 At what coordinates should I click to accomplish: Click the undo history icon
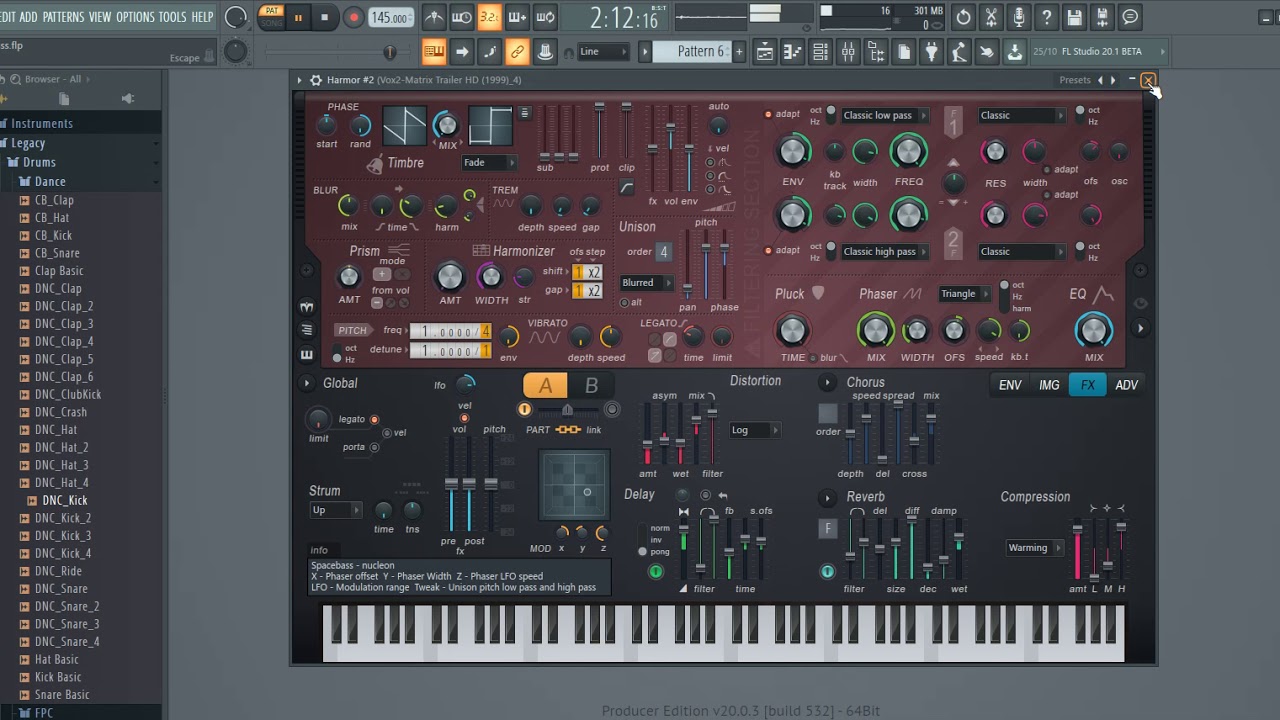pyautogui.click(x=963, y=17)
